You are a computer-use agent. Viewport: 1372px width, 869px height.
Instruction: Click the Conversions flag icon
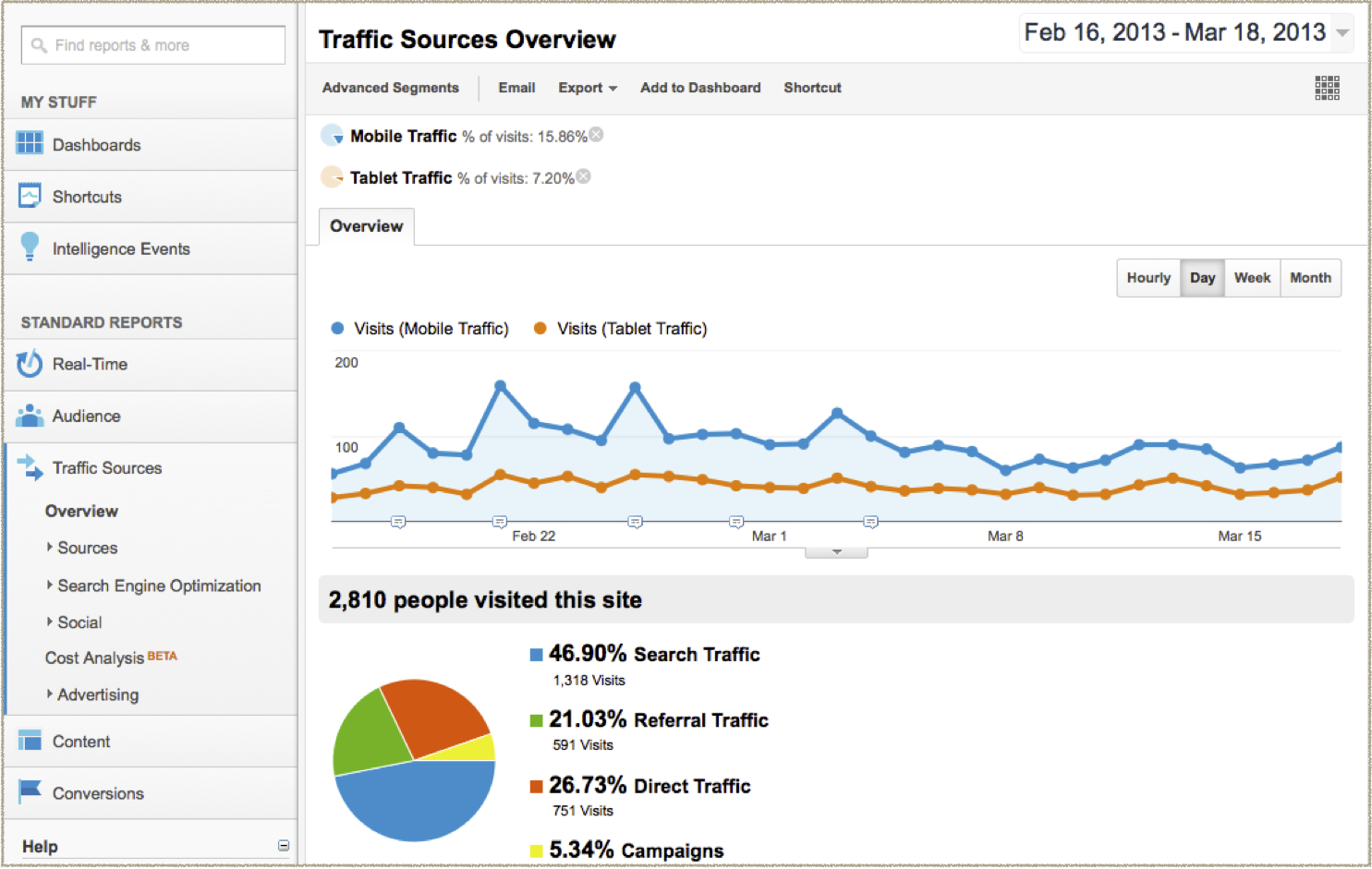point(30,791)
